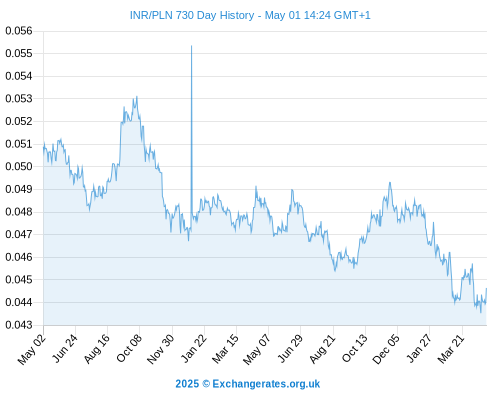Select the 0.050 y-axis value label
The width and height of the screenshot is (495, 400).
[19, 166]
